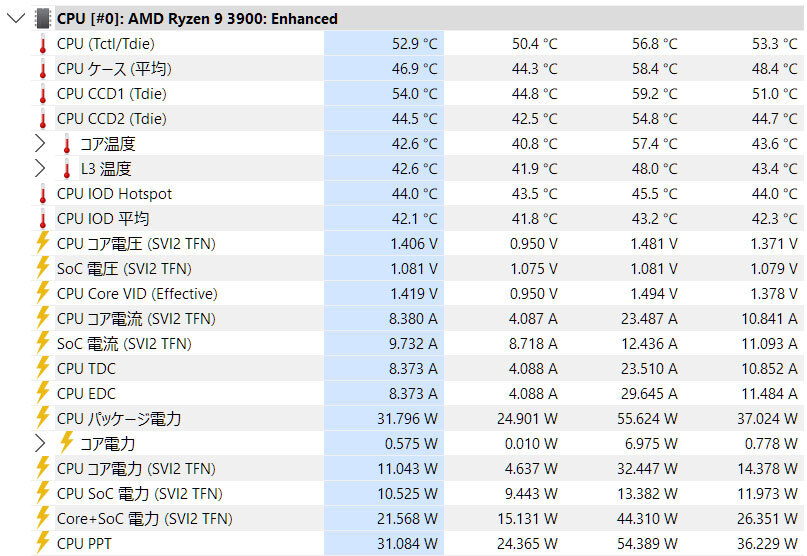Click the lightning icon beside CPU EDC
This screenshot has width=807, height=556.
43,392
